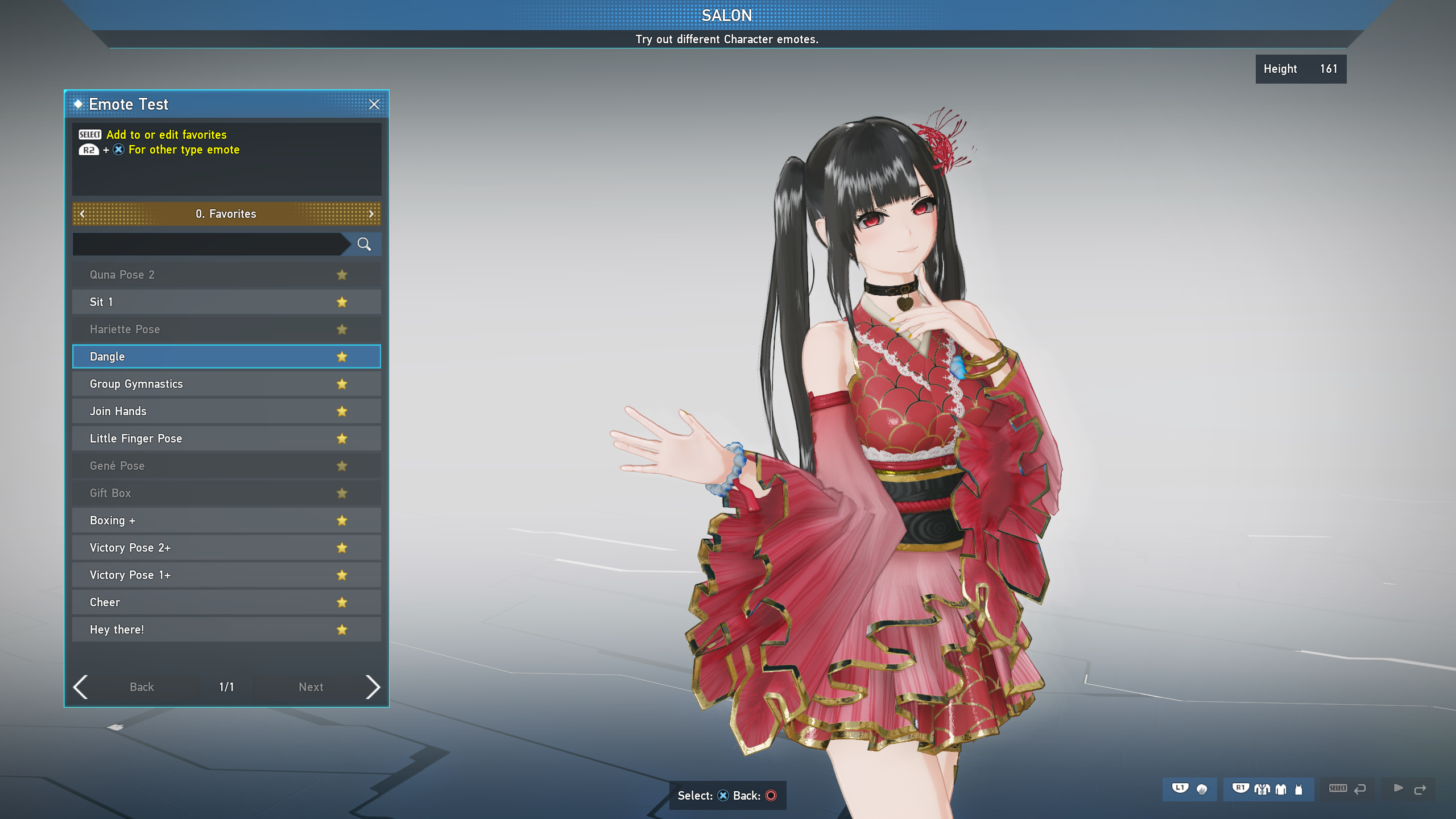The height and width of the screenshot is (819, 1456).
Task: Play the Victory Pose 2+ emote
Action: (x=226, y=548)
